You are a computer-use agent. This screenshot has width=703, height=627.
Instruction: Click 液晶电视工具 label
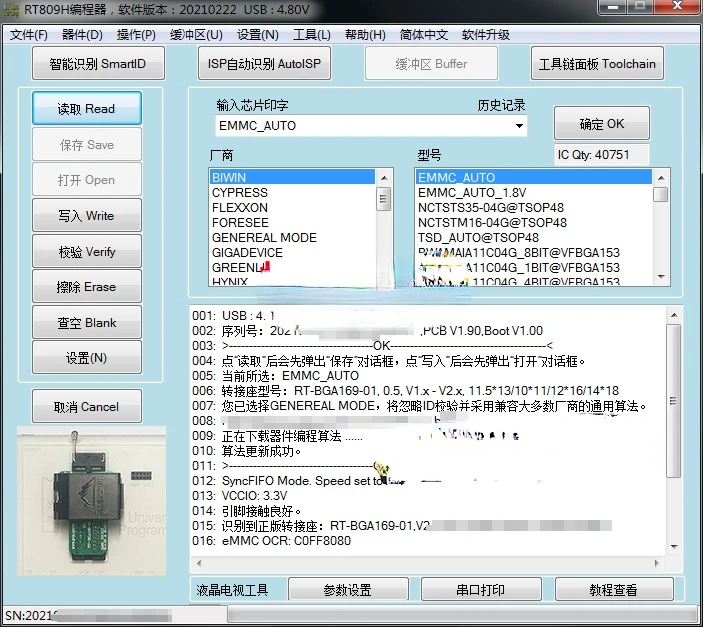coord(232,590)
